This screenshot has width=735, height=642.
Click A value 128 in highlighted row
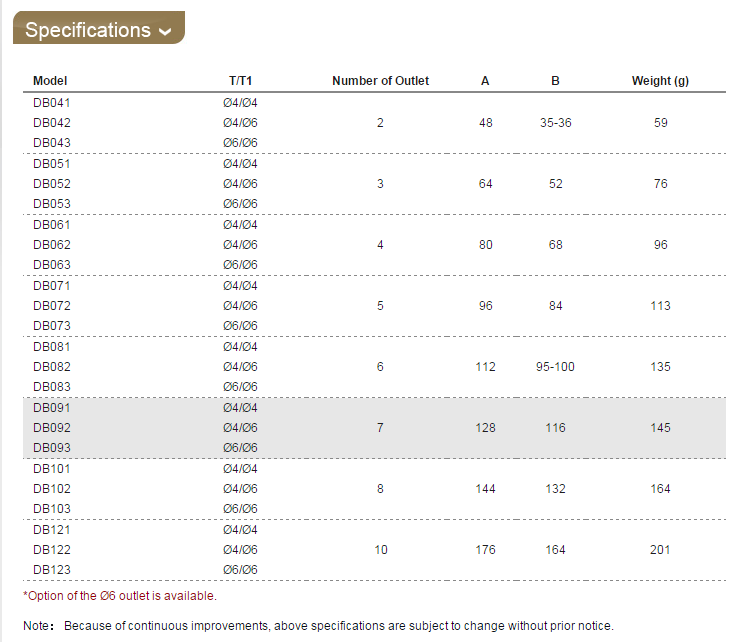click(485, 428)
